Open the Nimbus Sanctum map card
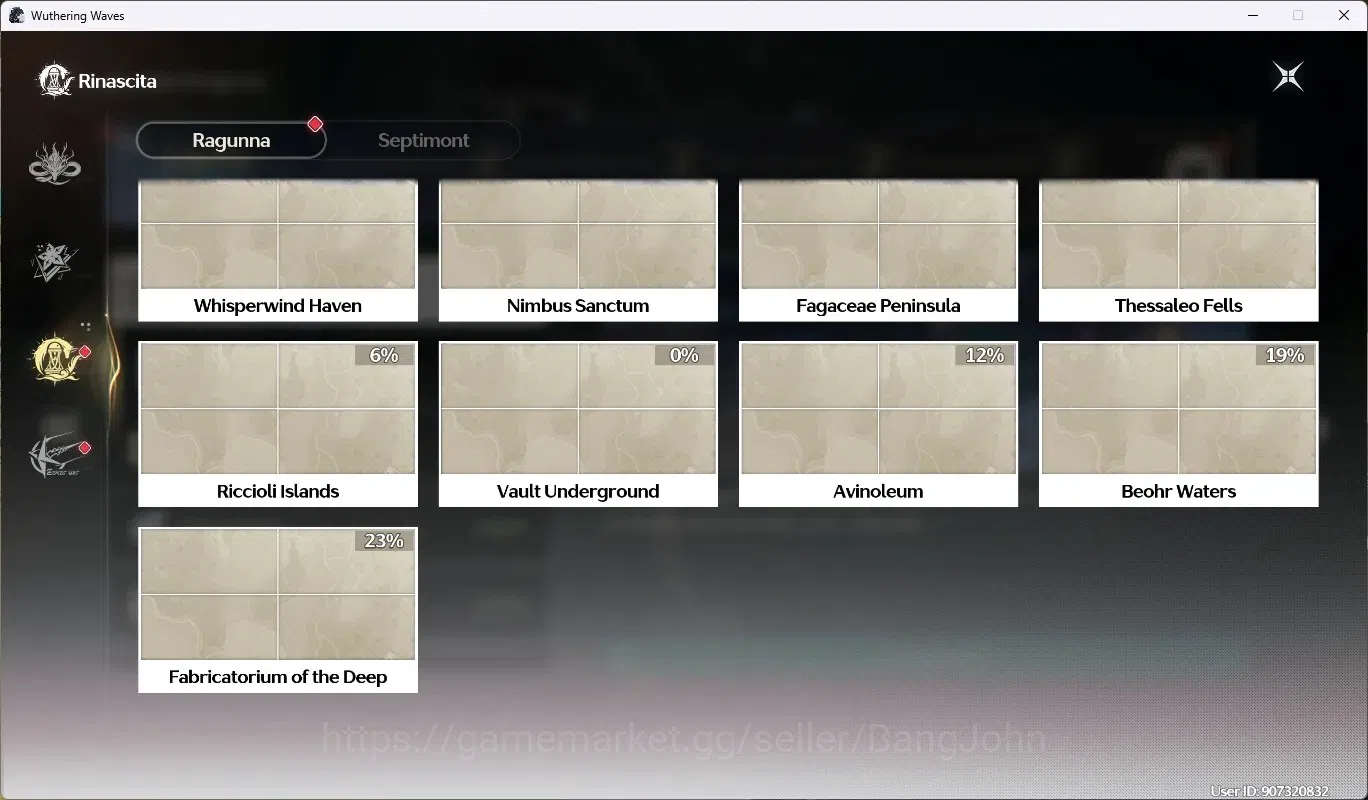1368x800 pixels. [x=578, y=251]
